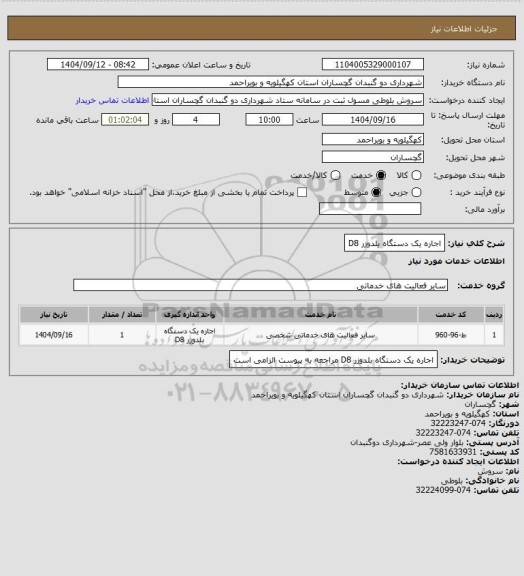This screenshot has width=524, height=576.
Task: Click the need date cell 1404/09/16 in table
Action: pos(54,335)
